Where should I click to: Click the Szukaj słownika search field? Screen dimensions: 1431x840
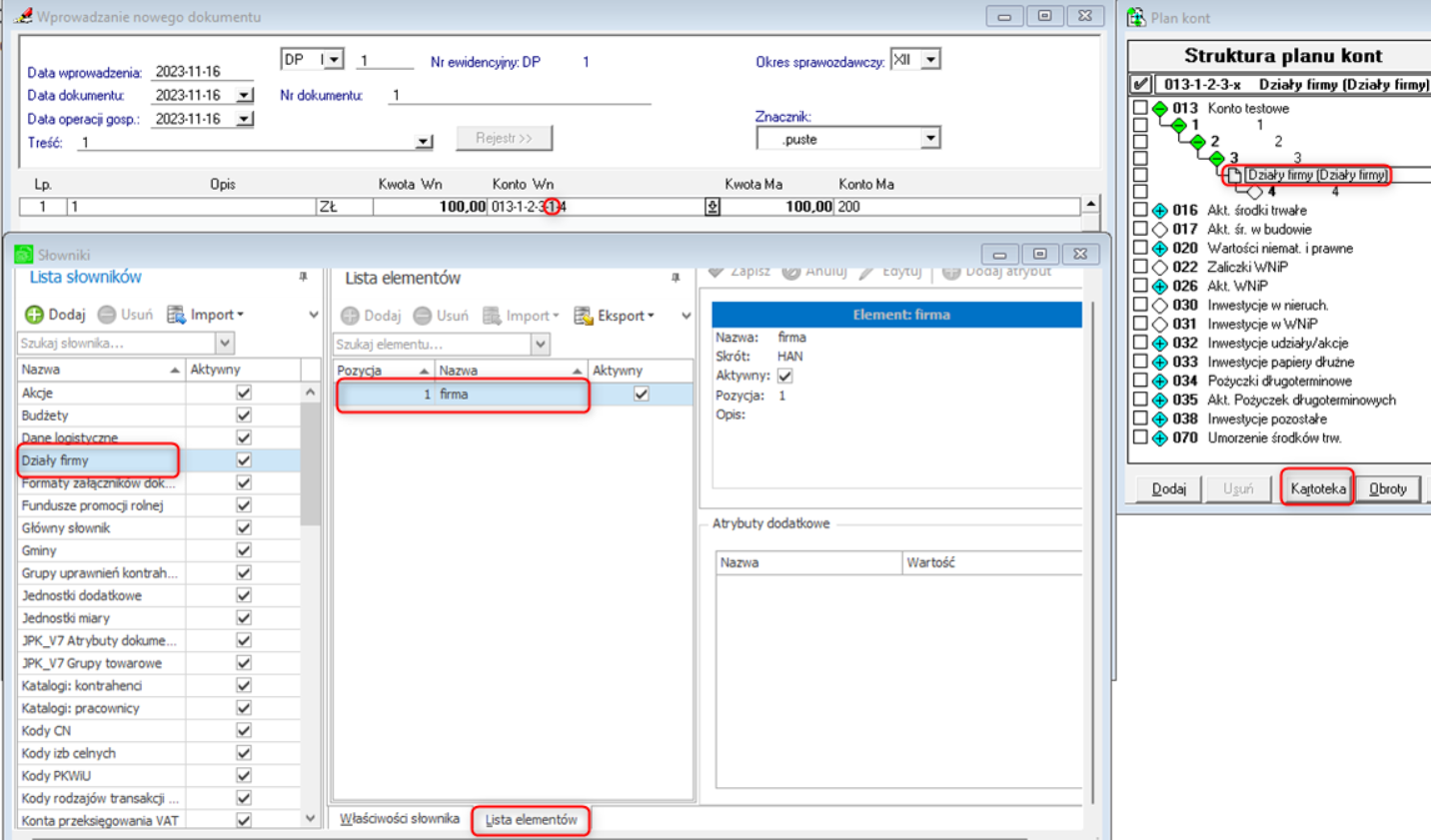click(x=115, y=343)
